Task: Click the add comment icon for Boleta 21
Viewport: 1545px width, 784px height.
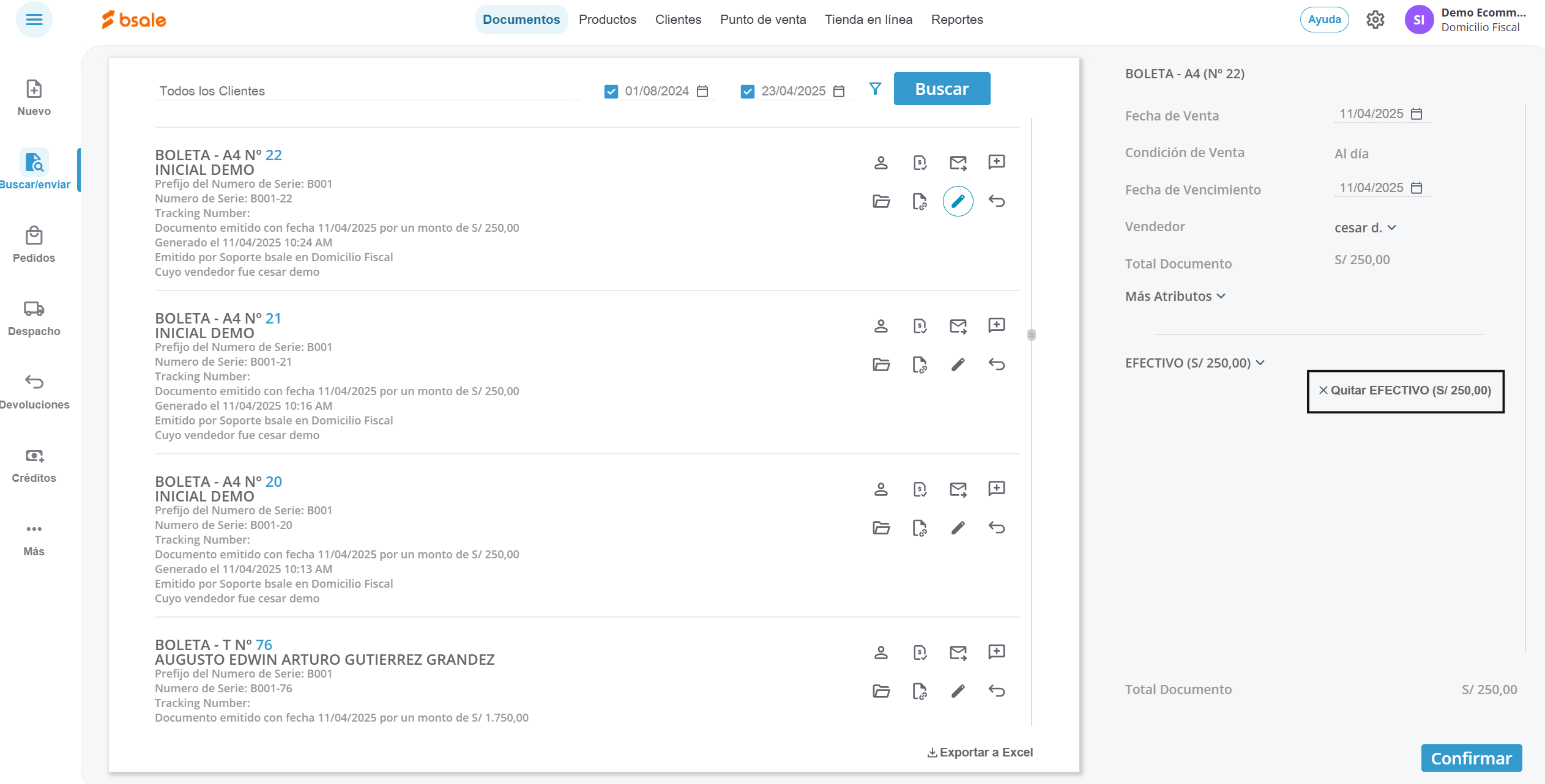Action: (996, 325)
